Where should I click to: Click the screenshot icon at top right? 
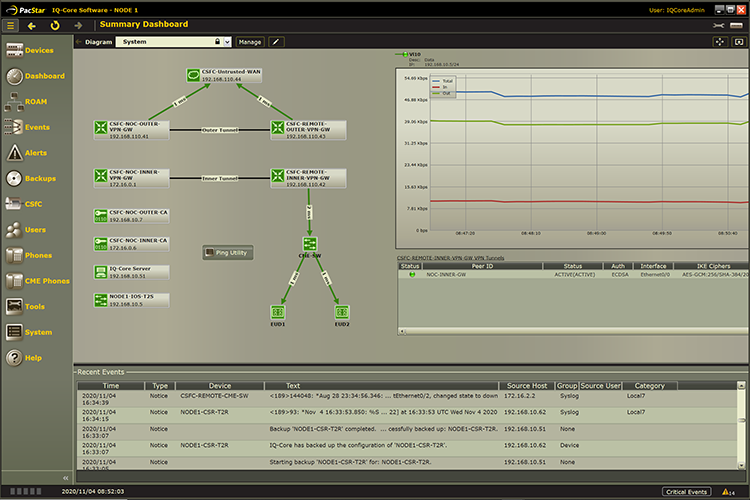pos(739,42)
